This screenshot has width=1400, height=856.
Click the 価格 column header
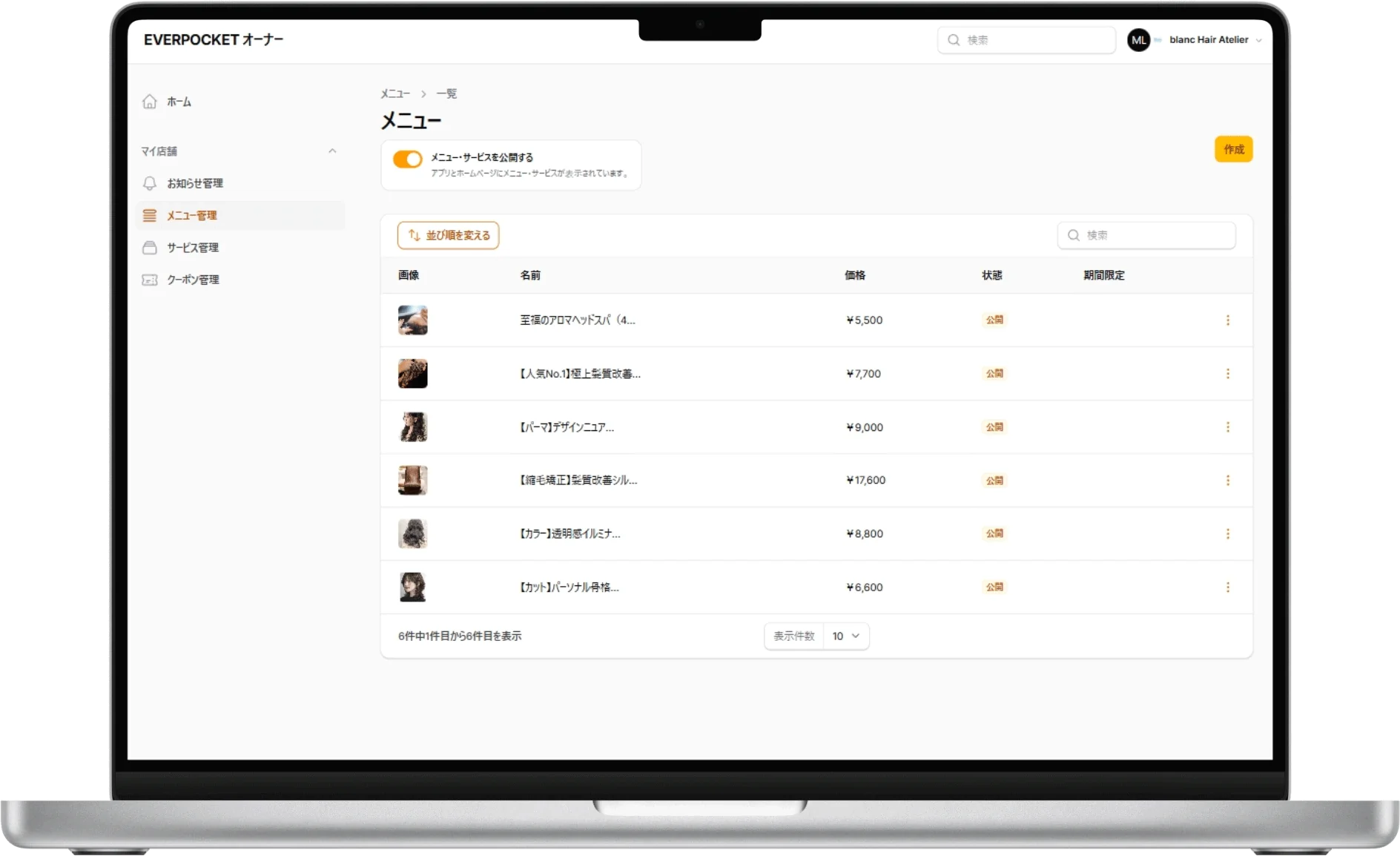pos(855,275)
